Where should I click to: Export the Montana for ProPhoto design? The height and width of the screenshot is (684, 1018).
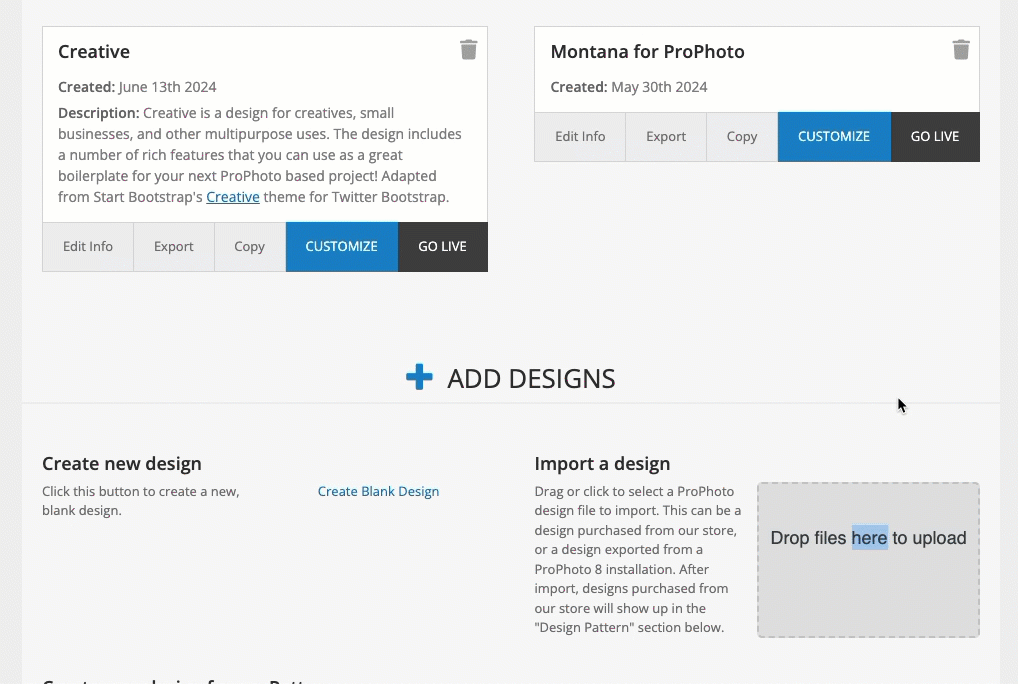(665, 137)
